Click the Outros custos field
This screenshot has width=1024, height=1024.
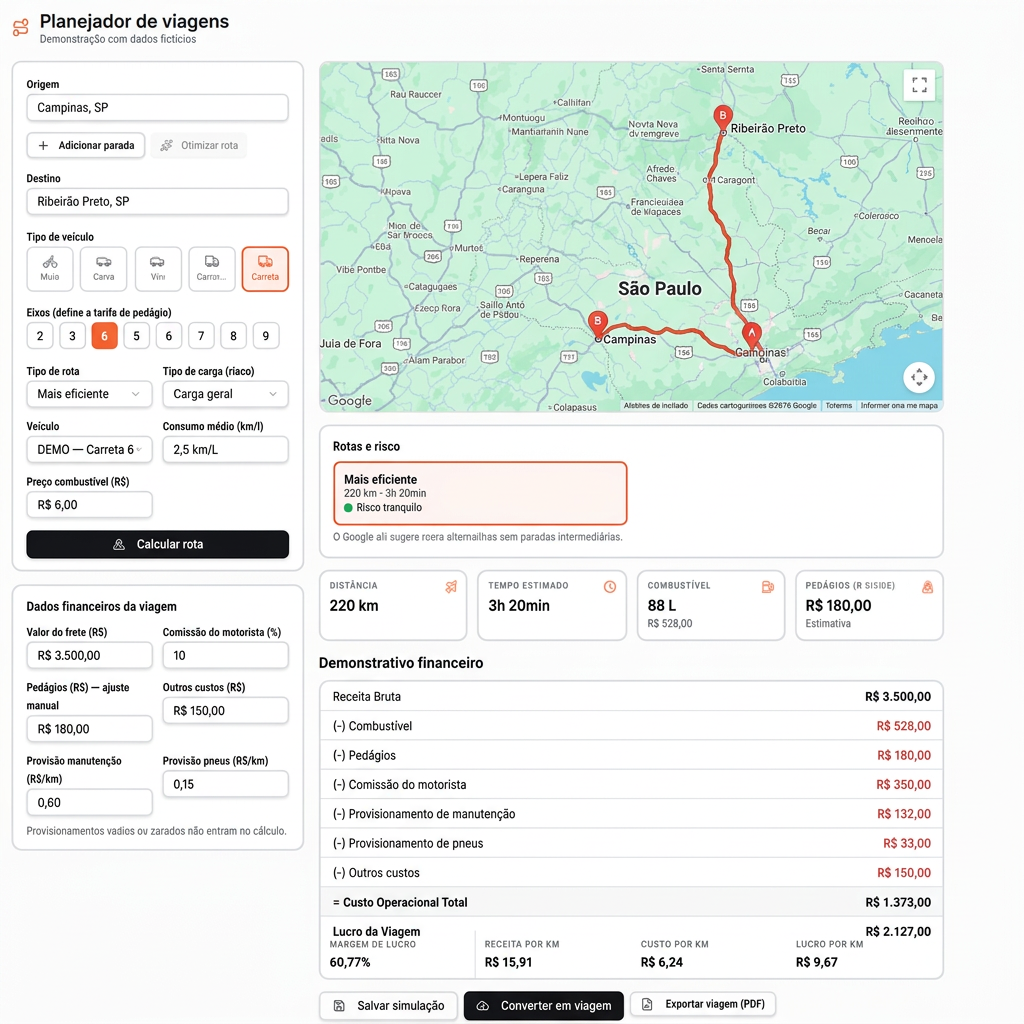(x=225, y=711)
